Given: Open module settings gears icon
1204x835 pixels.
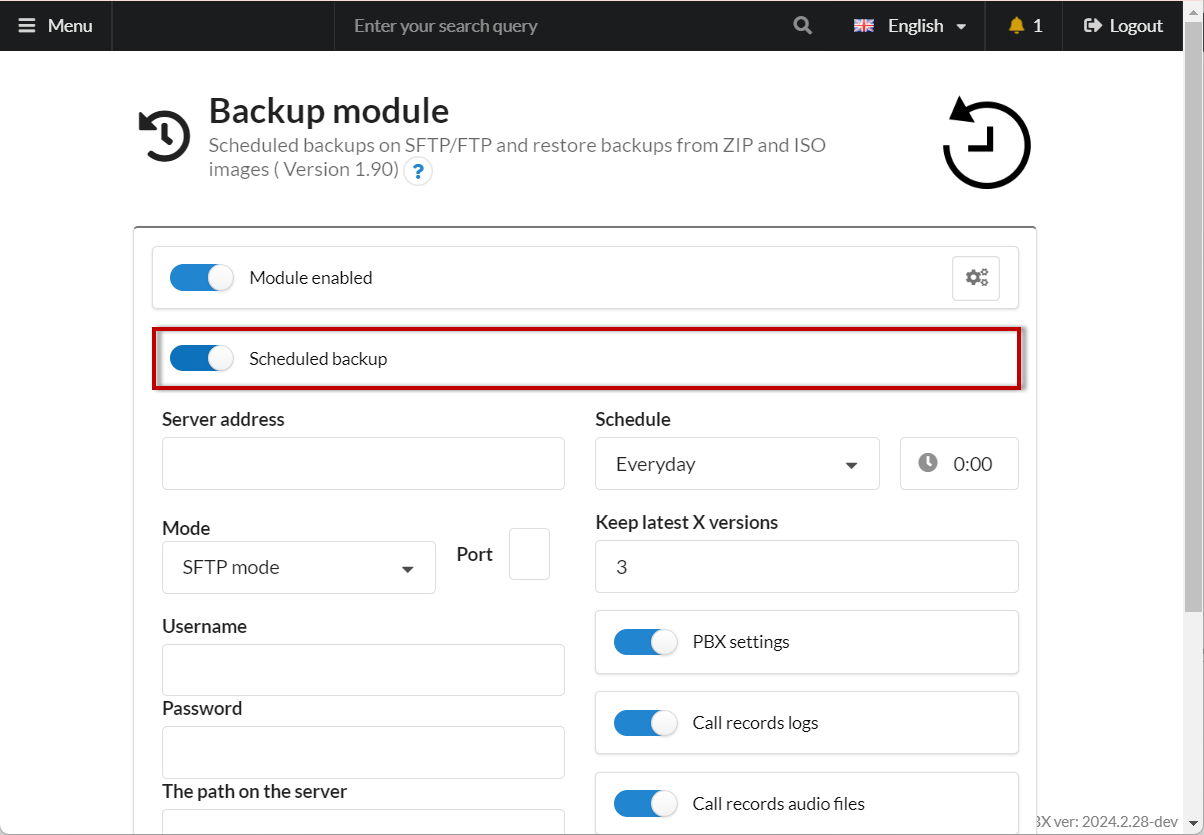Looking at the screenshot, I should pyautogui.click(x=975, y=278).
